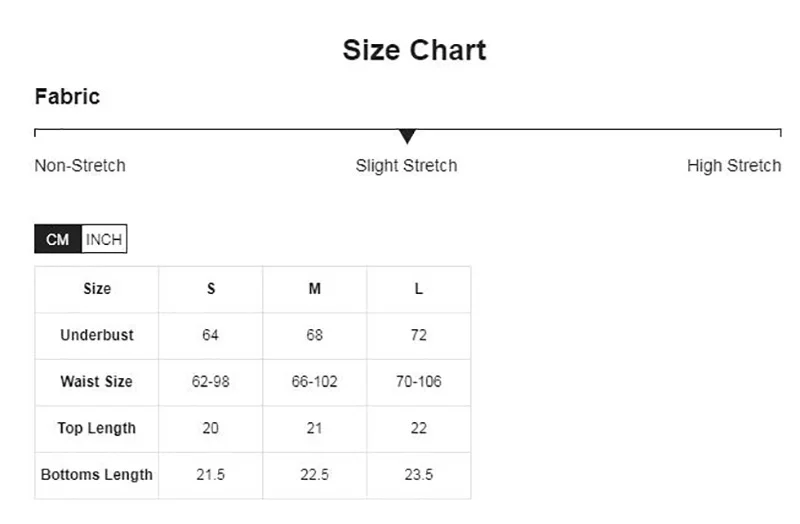The width and height of the screenshot is (800, 524).
Task: Select the L size column header
Action: coord(419,289)
